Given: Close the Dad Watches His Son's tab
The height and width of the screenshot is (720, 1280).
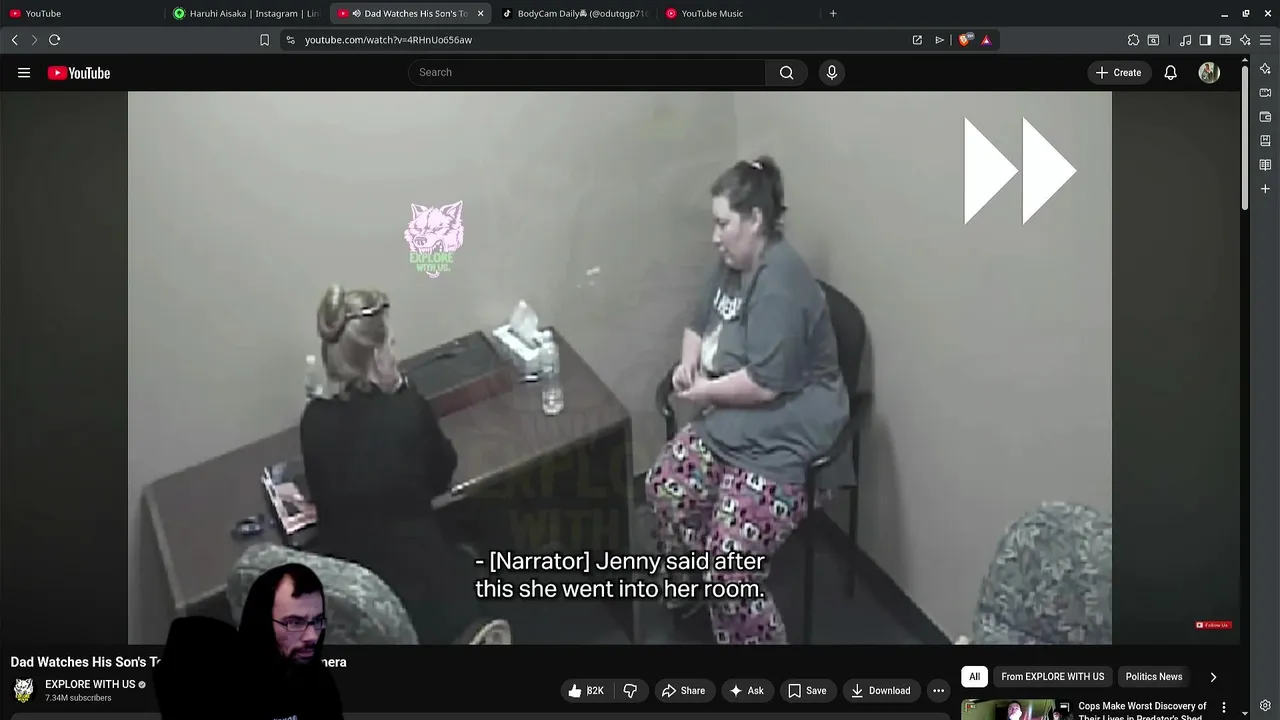Looking at the screenshot, I should tap(480, 13).
